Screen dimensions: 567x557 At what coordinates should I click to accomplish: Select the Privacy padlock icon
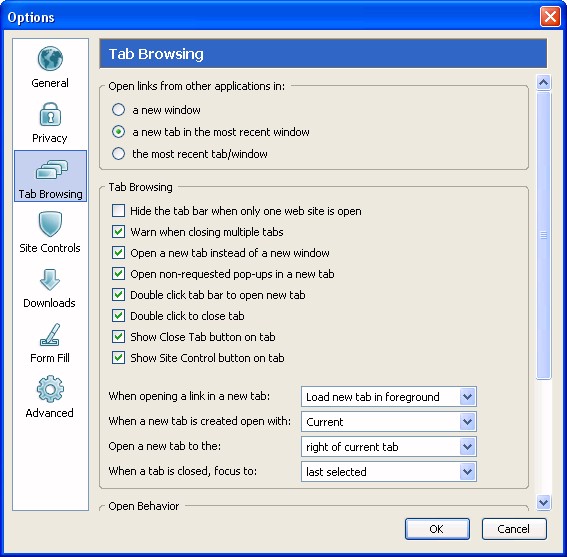pyautogui.click(x=50, y=114)
